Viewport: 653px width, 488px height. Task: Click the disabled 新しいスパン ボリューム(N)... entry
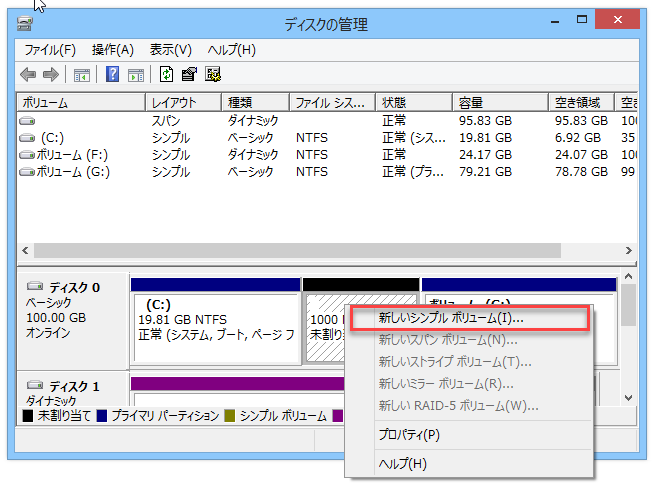coord(469,340)
